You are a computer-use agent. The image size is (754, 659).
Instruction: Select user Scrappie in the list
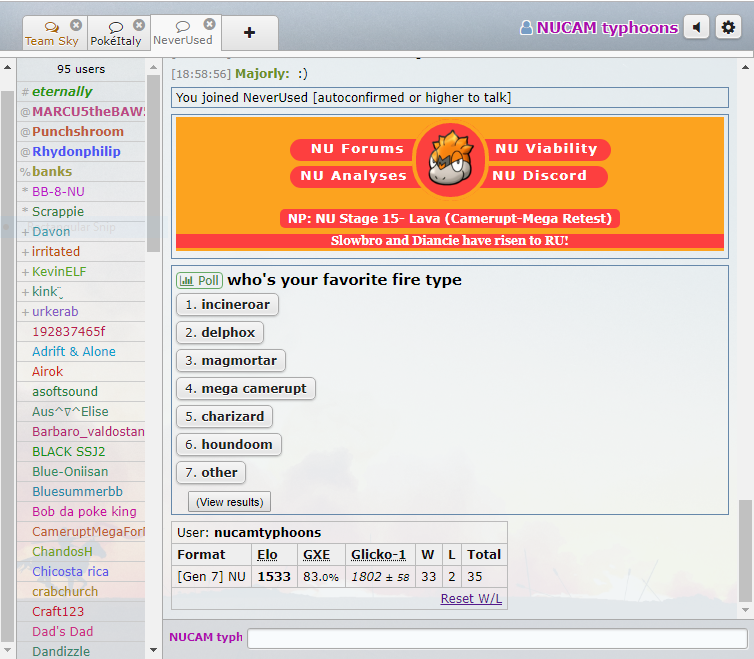(81, 212)
